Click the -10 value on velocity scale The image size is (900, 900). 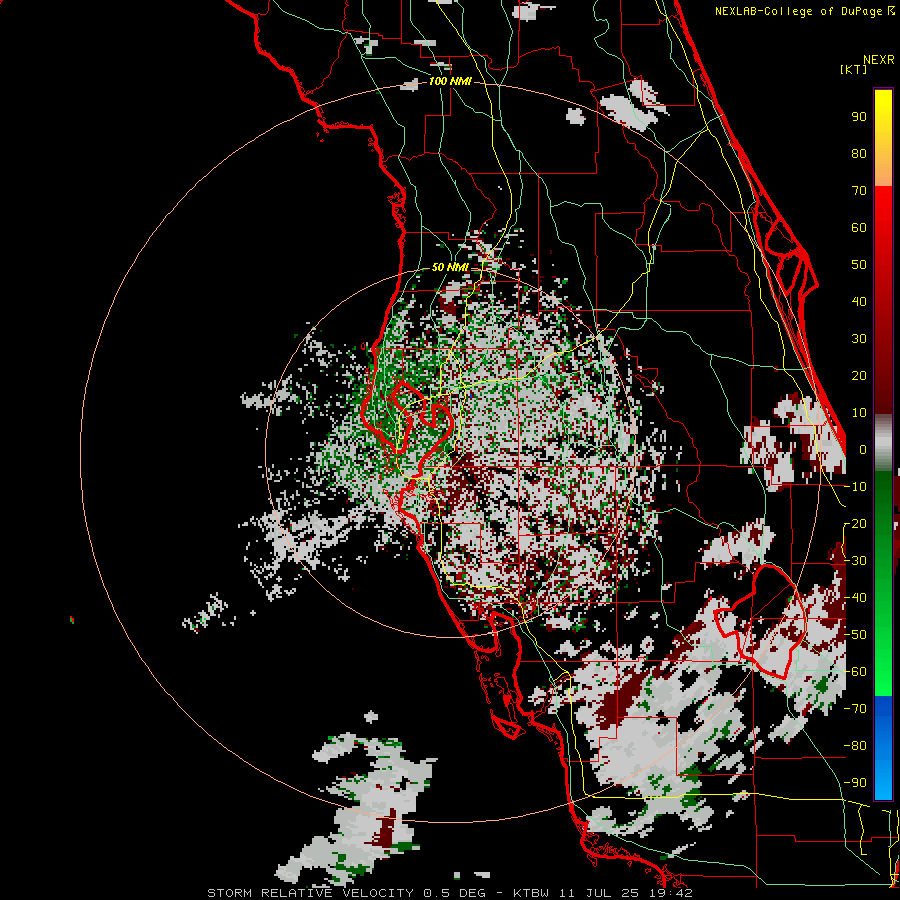point(855,487)
